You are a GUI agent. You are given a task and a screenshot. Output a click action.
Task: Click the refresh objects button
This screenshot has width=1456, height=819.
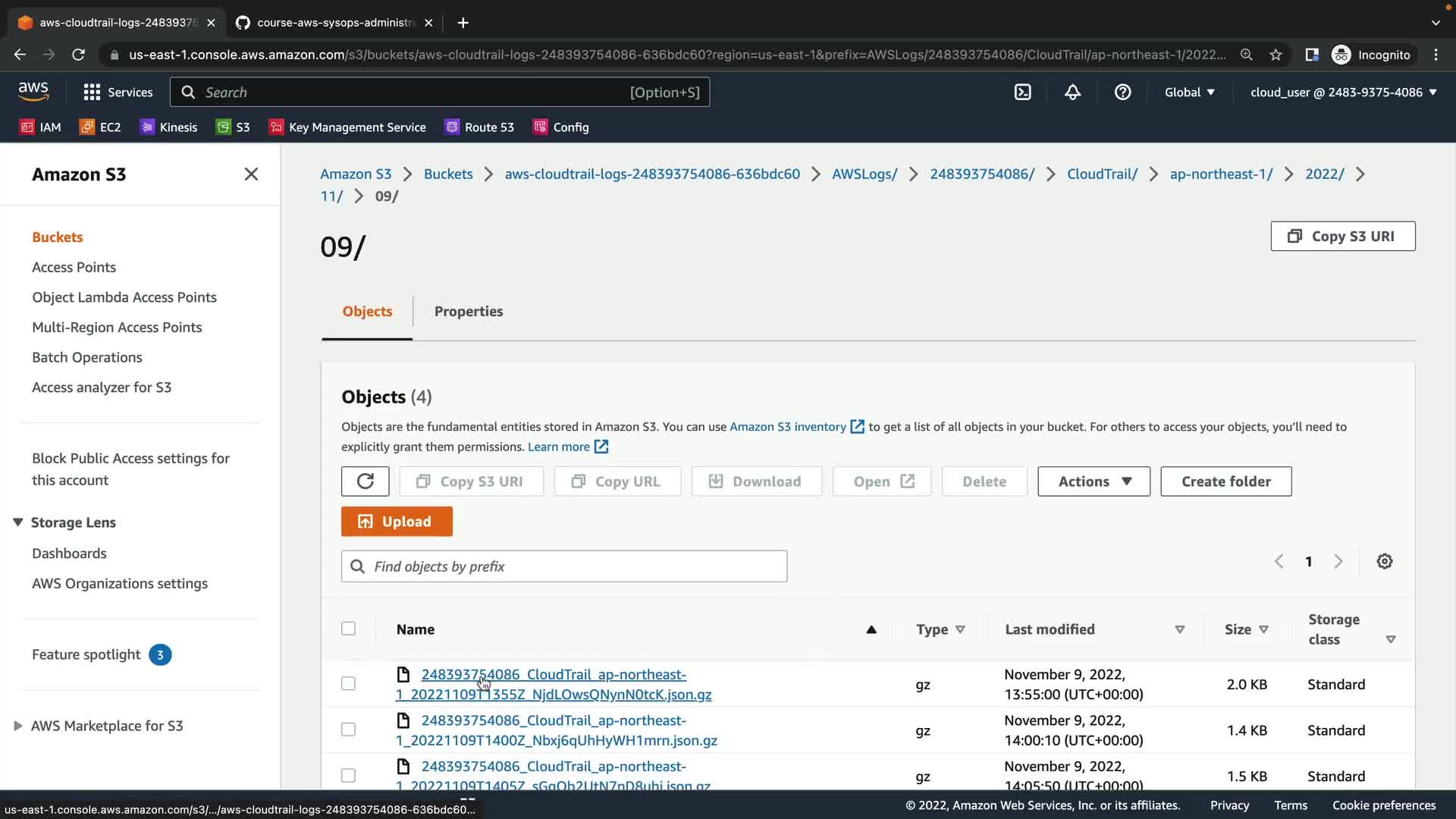pyautogui.click(x=365, y=482)
